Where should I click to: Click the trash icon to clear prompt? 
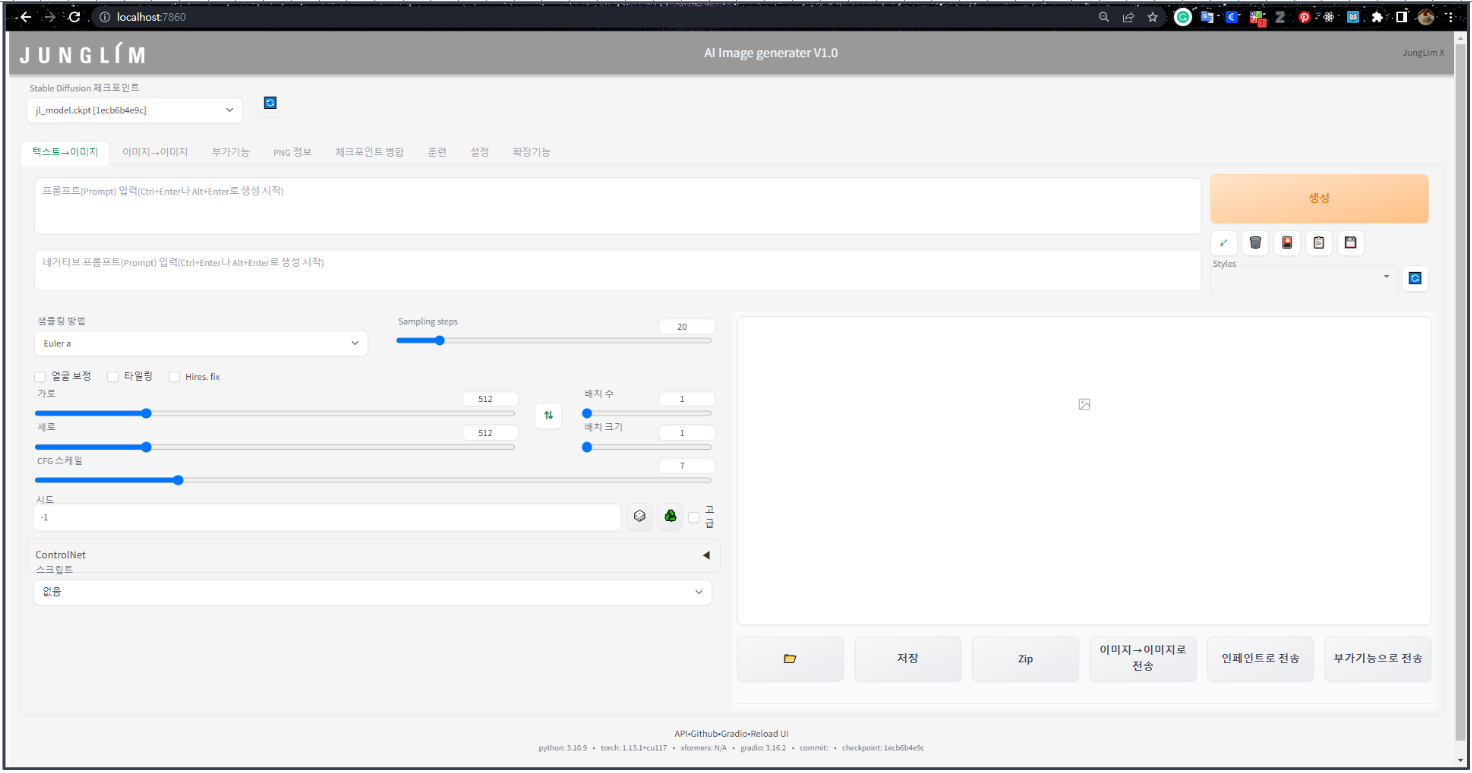click(1255, 243)
